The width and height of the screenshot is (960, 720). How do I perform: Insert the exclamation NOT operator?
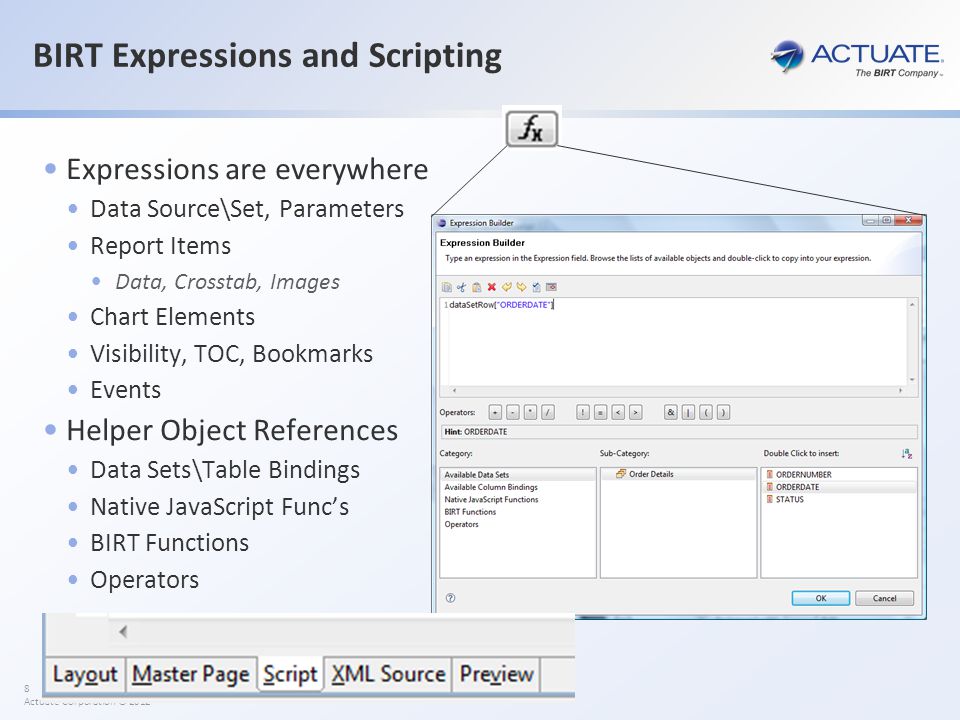[x=583, y=413]
